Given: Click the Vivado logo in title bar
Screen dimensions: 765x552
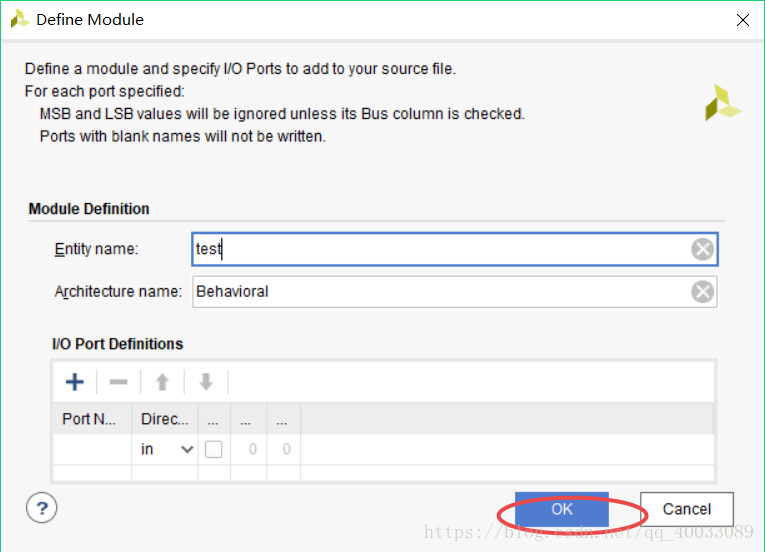Looking at the screenshot, I should point(20,20).
